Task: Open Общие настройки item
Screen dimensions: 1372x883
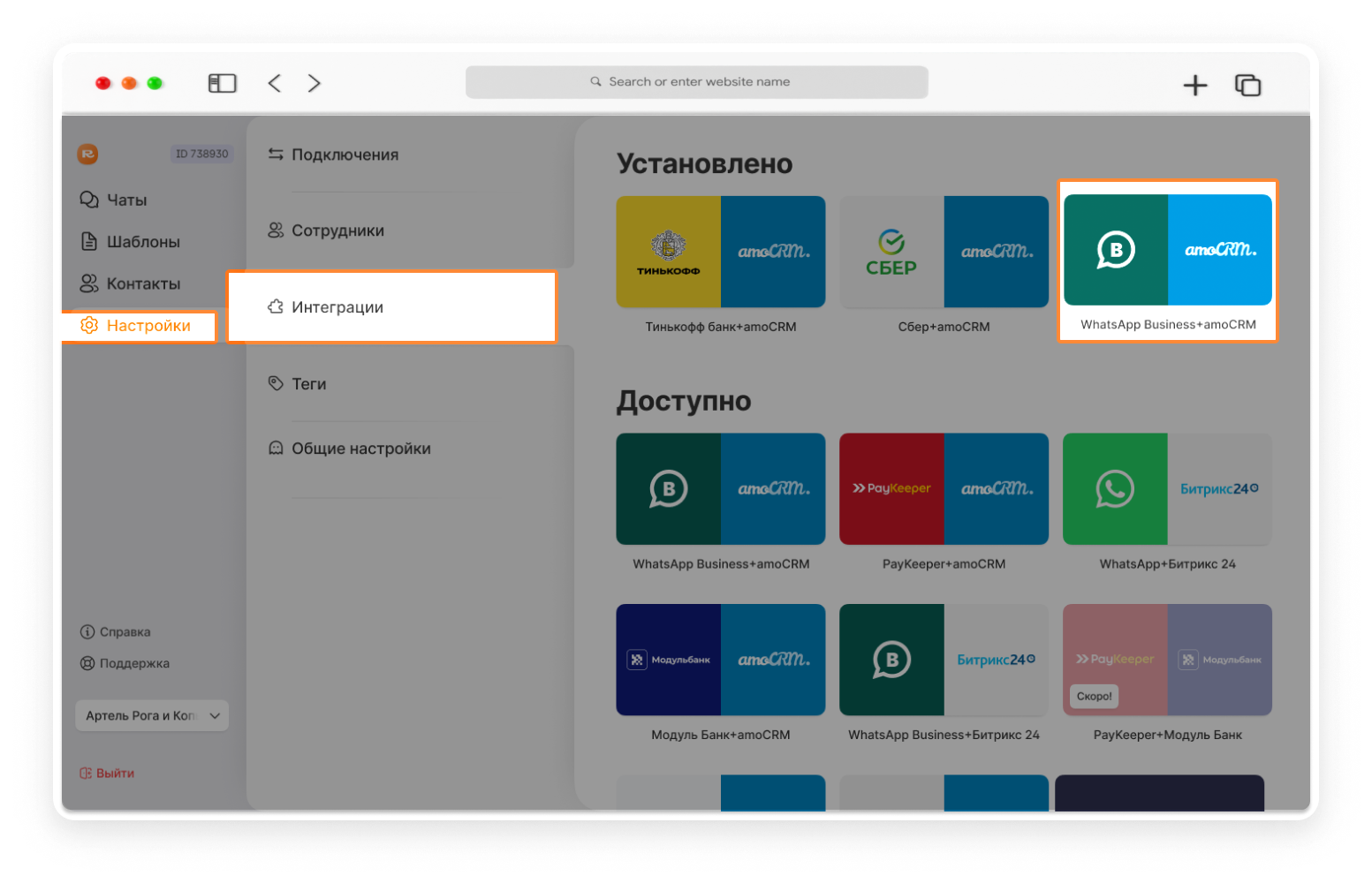Action: pos(361,449)
